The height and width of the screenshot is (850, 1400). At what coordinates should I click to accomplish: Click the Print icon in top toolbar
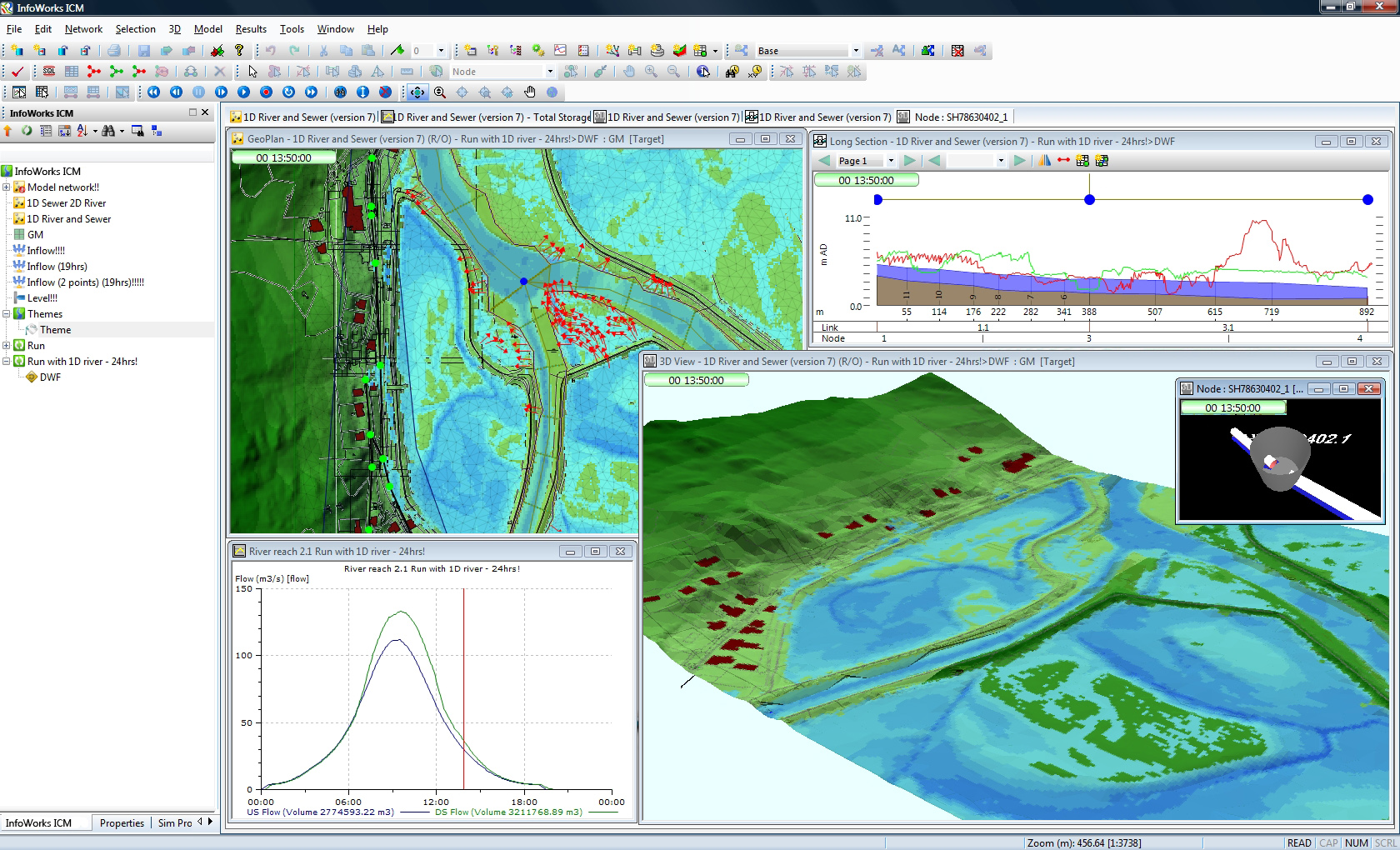point(114,51)
